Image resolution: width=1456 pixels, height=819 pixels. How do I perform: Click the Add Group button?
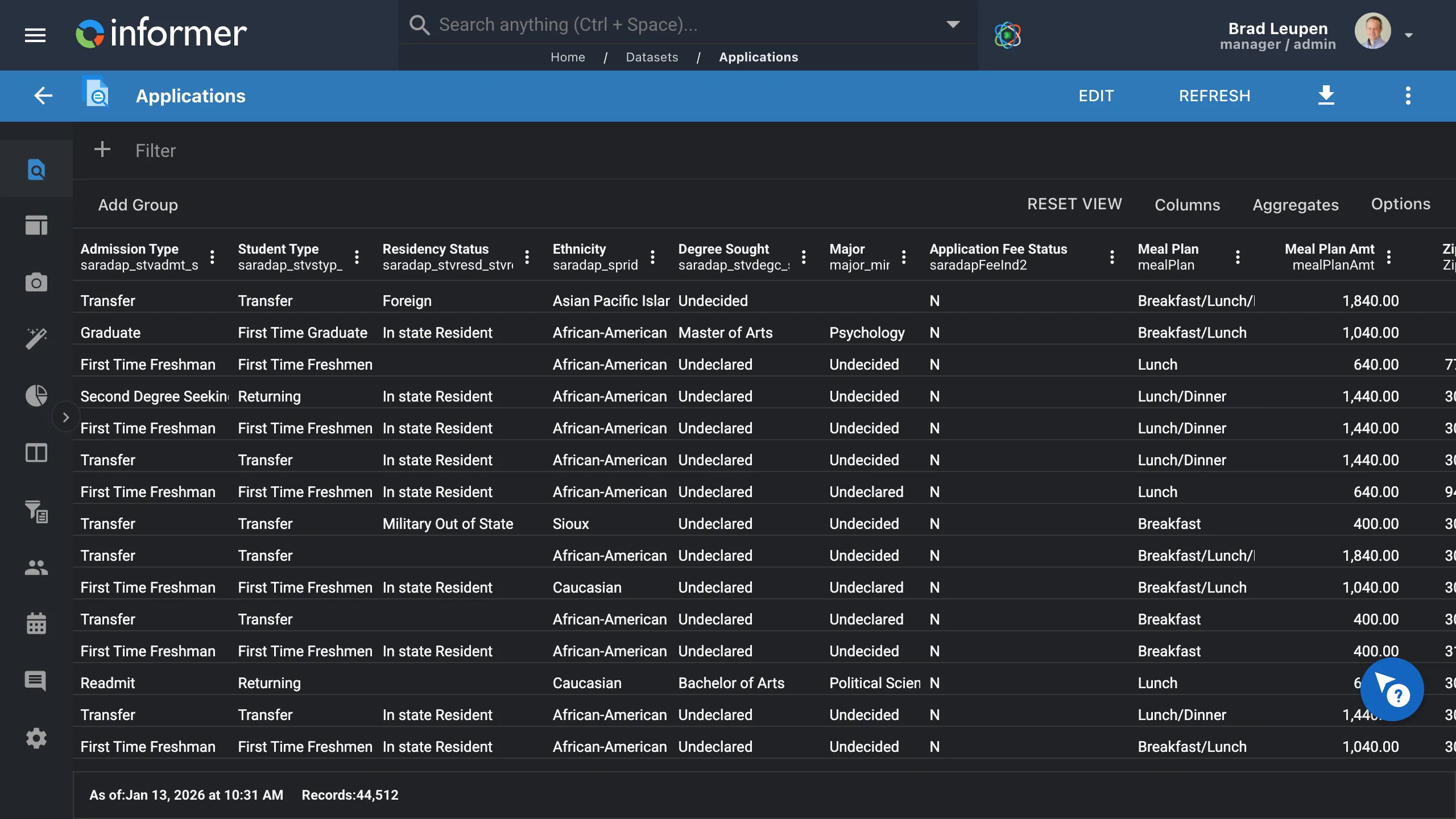138,205
